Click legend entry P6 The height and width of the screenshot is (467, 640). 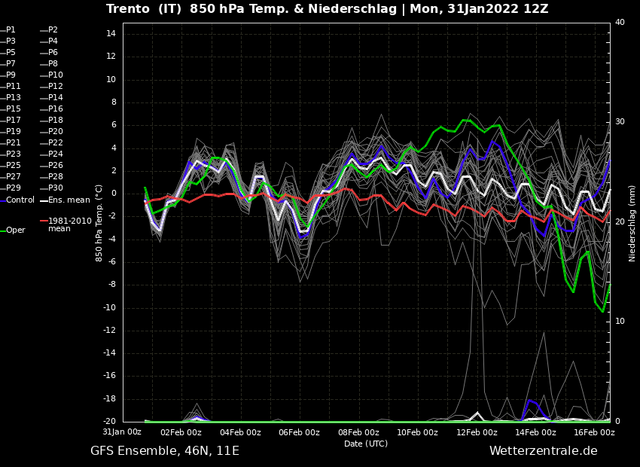coord(49,52)
